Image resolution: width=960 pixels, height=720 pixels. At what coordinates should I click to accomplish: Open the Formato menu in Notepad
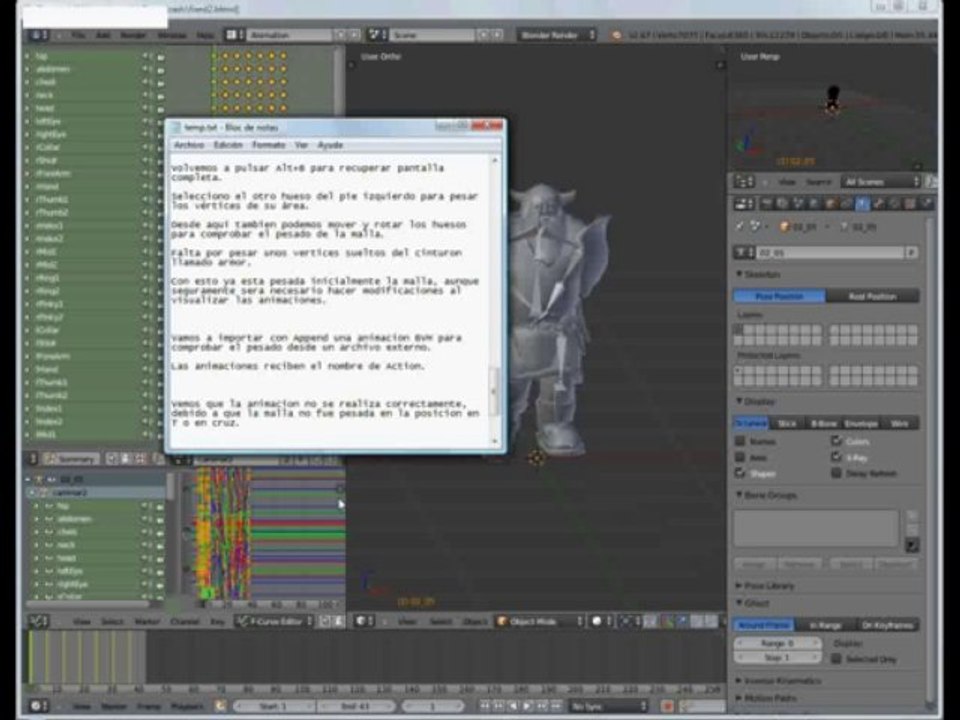269,145
